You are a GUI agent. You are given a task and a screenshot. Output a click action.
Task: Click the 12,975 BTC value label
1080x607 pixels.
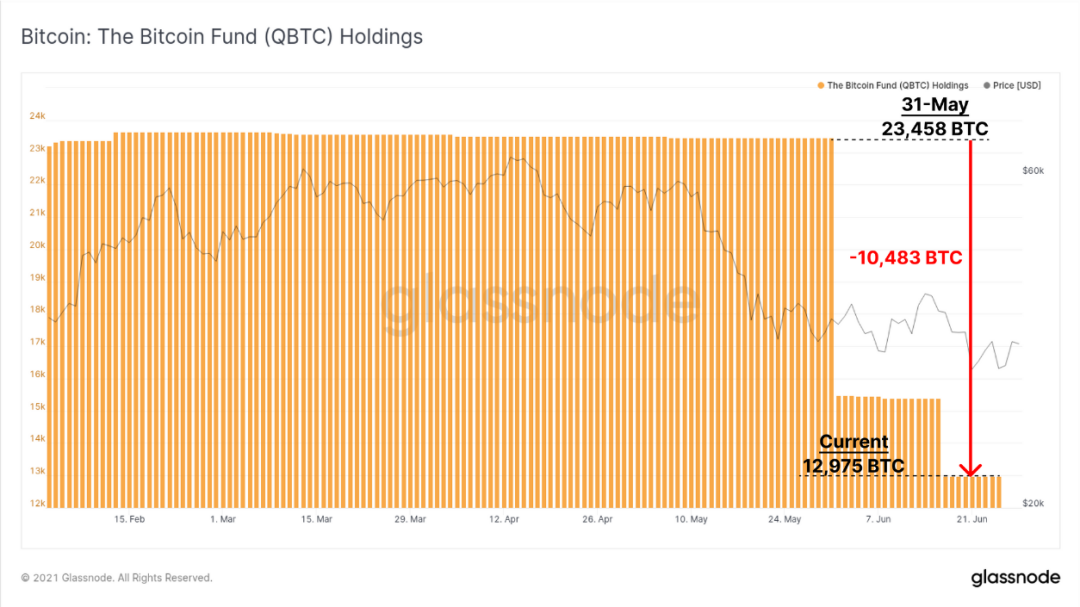pyautogui.click(x=853, y=466)
